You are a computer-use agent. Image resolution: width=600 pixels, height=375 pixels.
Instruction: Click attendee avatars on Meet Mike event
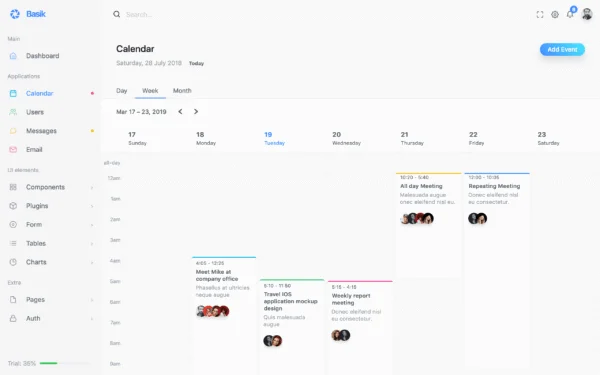(x=213, y=311)
